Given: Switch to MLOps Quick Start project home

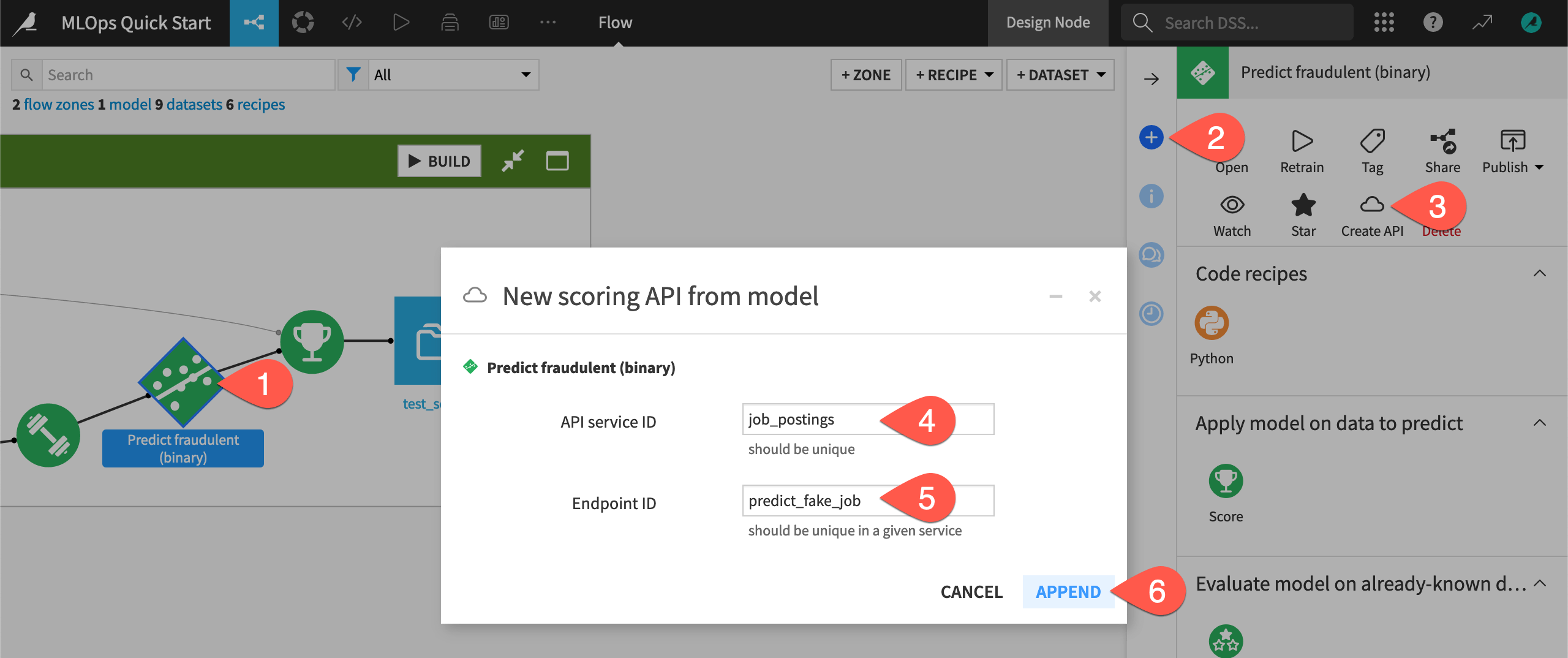Looking at the screenshot, I should (x=135, y=22).
